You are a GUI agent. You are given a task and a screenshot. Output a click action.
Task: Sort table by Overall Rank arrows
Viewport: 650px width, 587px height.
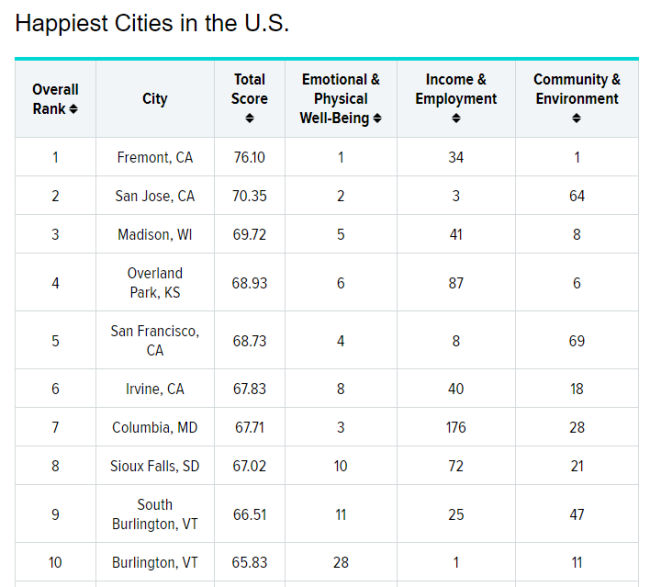[73, 109]
